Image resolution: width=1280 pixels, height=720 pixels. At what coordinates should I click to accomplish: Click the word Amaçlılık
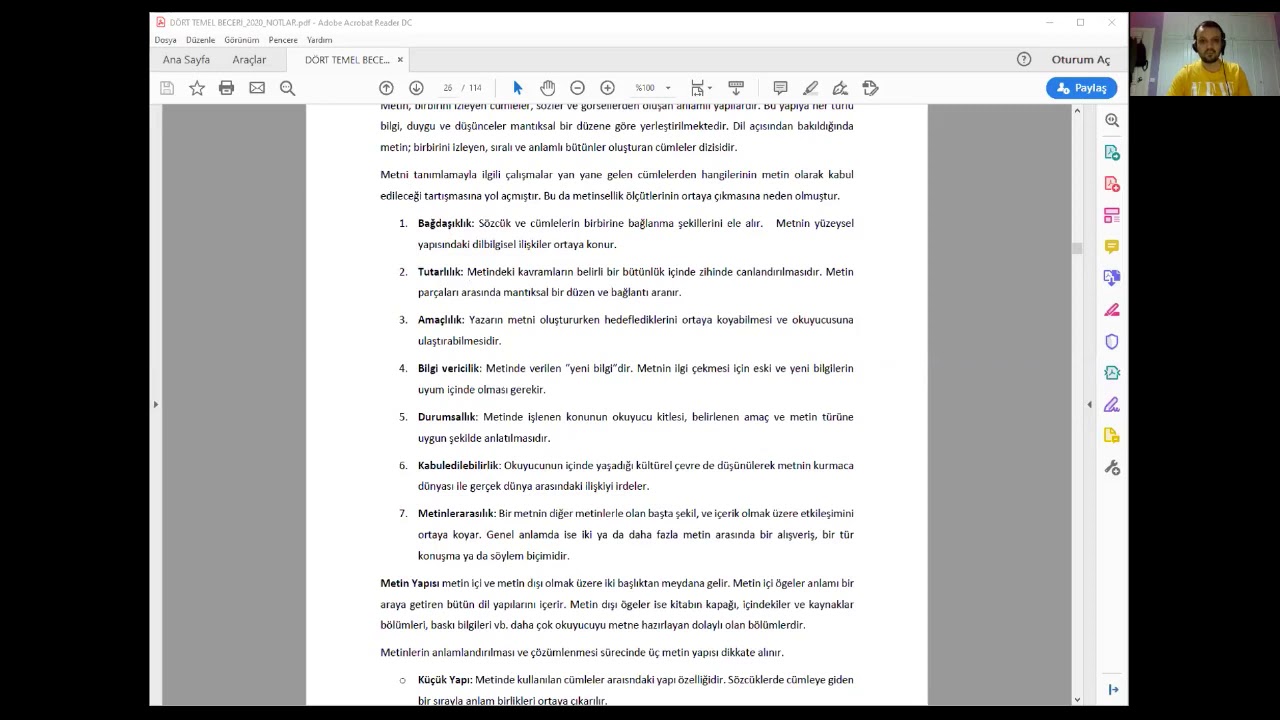[x=441, y=320]
